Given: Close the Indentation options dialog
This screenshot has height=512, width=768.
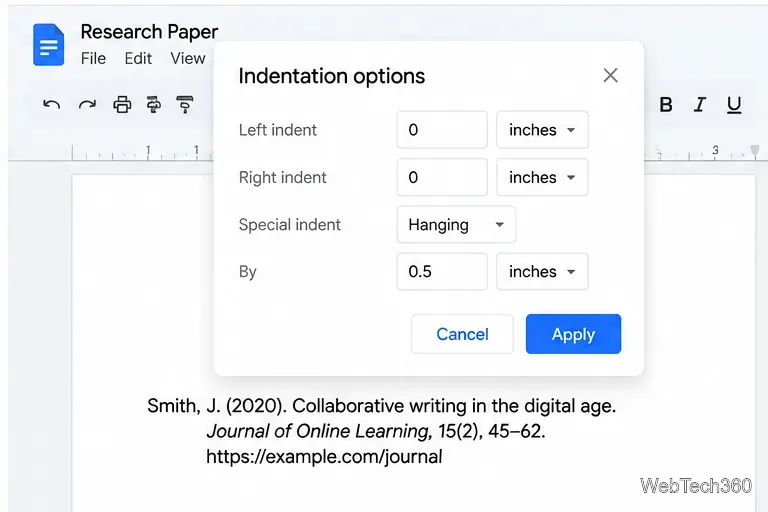Looking at the screenshot, I should click(610, 75).
